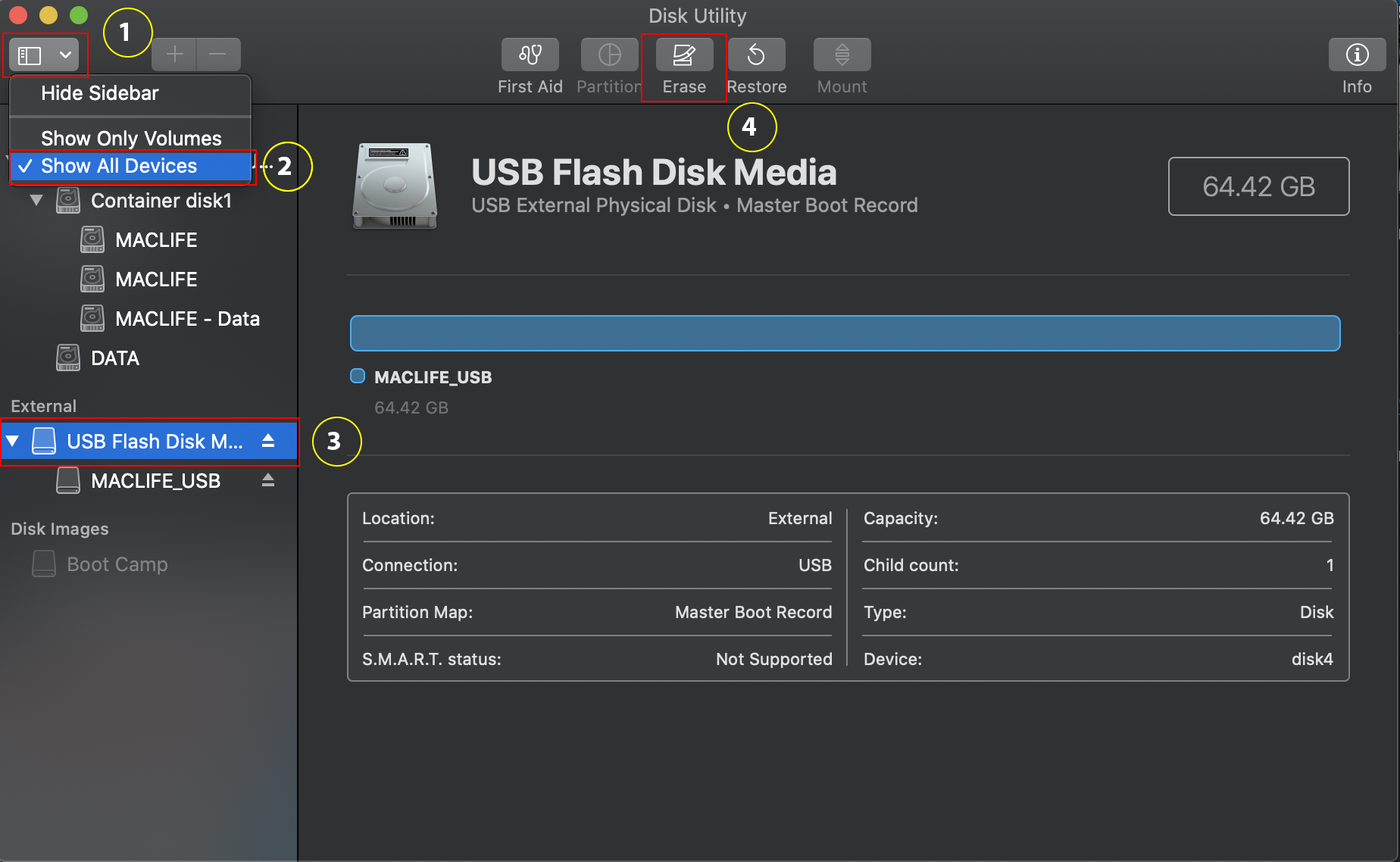
Task: Click the First Aid toolbar icon
Action: (x=530, y=55)
